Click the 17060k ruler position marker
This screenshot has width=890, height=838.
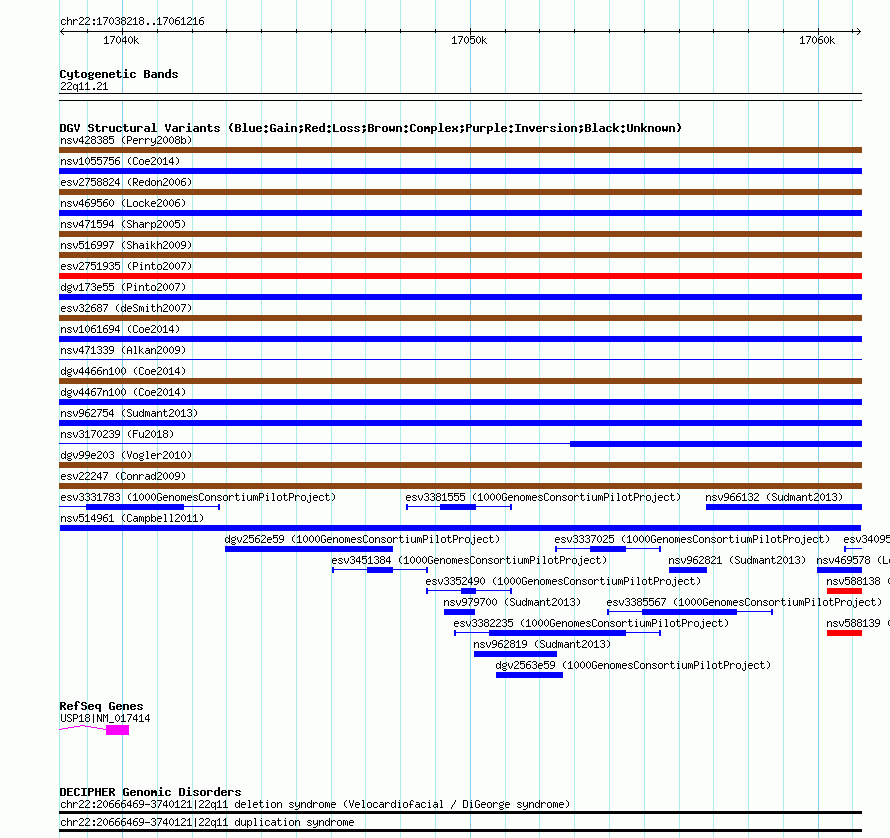coord(817,40)
